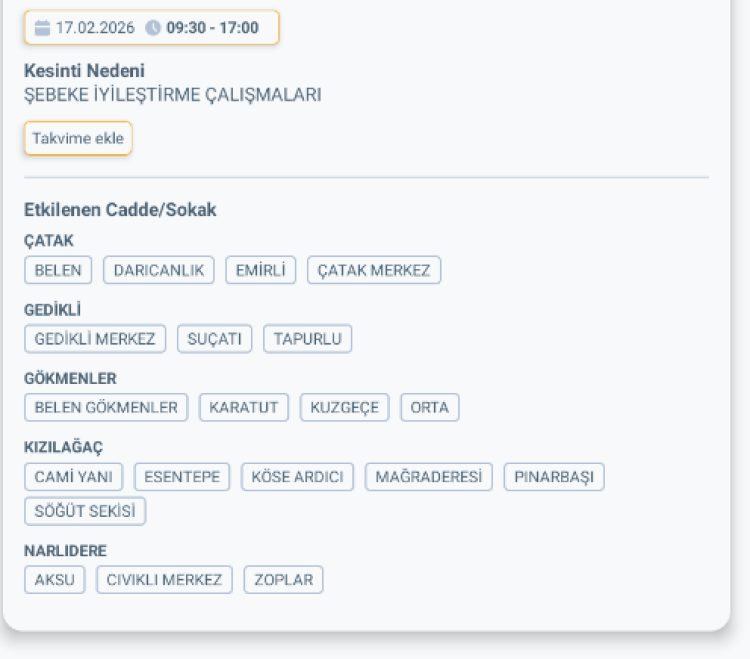Viewport: 750px width, 659px height.
Task: Choose the KARATUT tag
Action: (244, 408)
